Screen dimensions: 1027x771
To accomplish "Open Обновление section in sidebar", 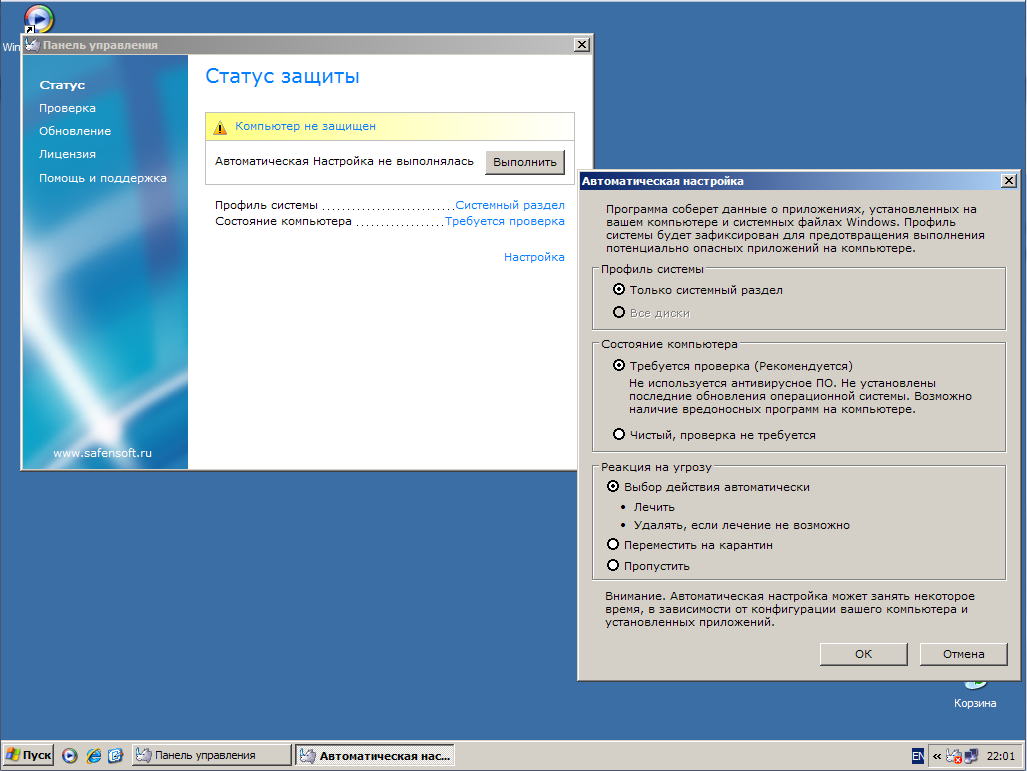I will (x=75, y=131).
